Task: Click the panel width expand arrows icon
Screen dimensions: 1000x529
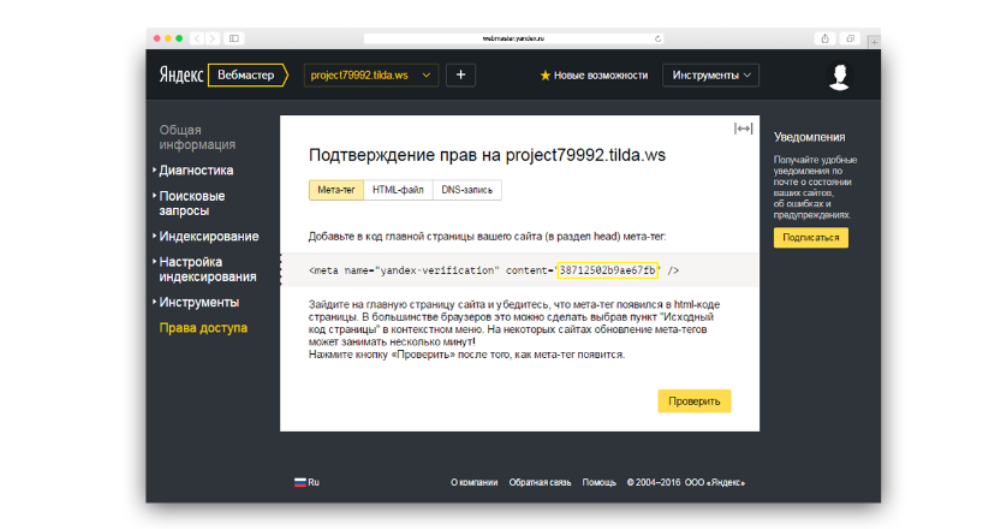Action: 743,128
